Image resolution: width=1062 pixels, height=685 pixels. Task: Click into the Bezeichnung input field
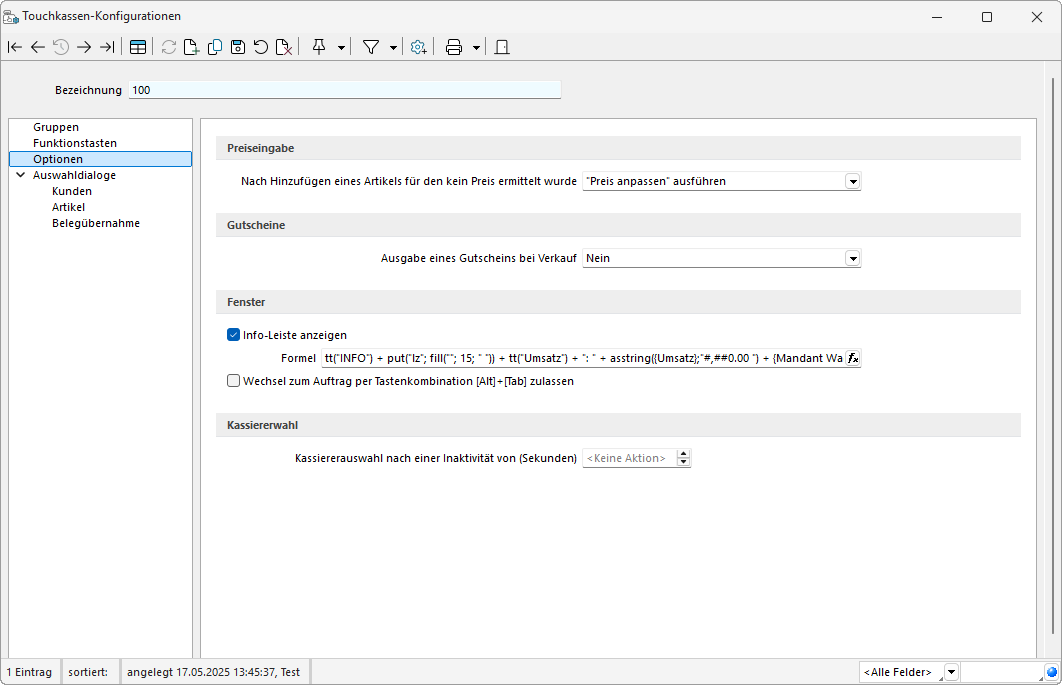[345, 90]
